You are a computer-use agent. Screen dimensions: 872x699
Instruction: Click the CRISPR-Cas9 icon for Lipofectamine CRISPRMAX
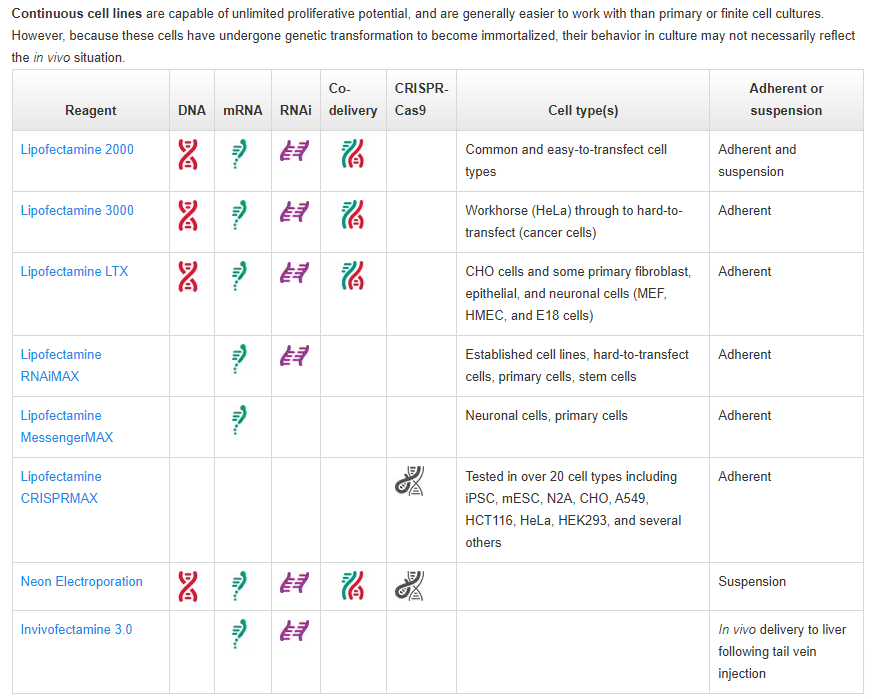coord(409,481)
